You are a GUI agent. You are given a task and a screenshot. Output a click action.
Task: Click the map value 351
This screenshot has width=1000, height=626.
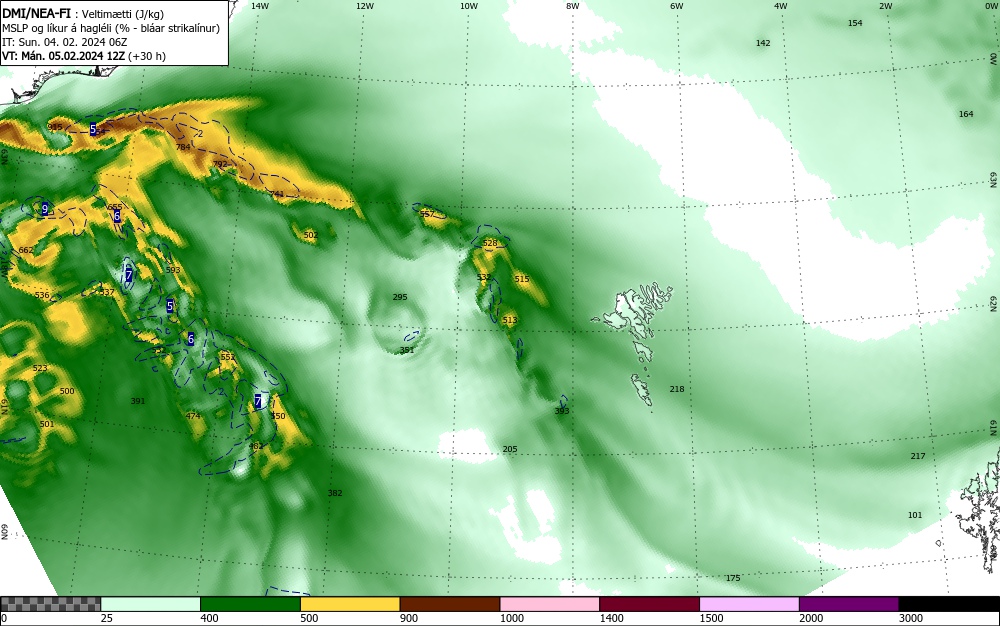(x=407, y=351)
